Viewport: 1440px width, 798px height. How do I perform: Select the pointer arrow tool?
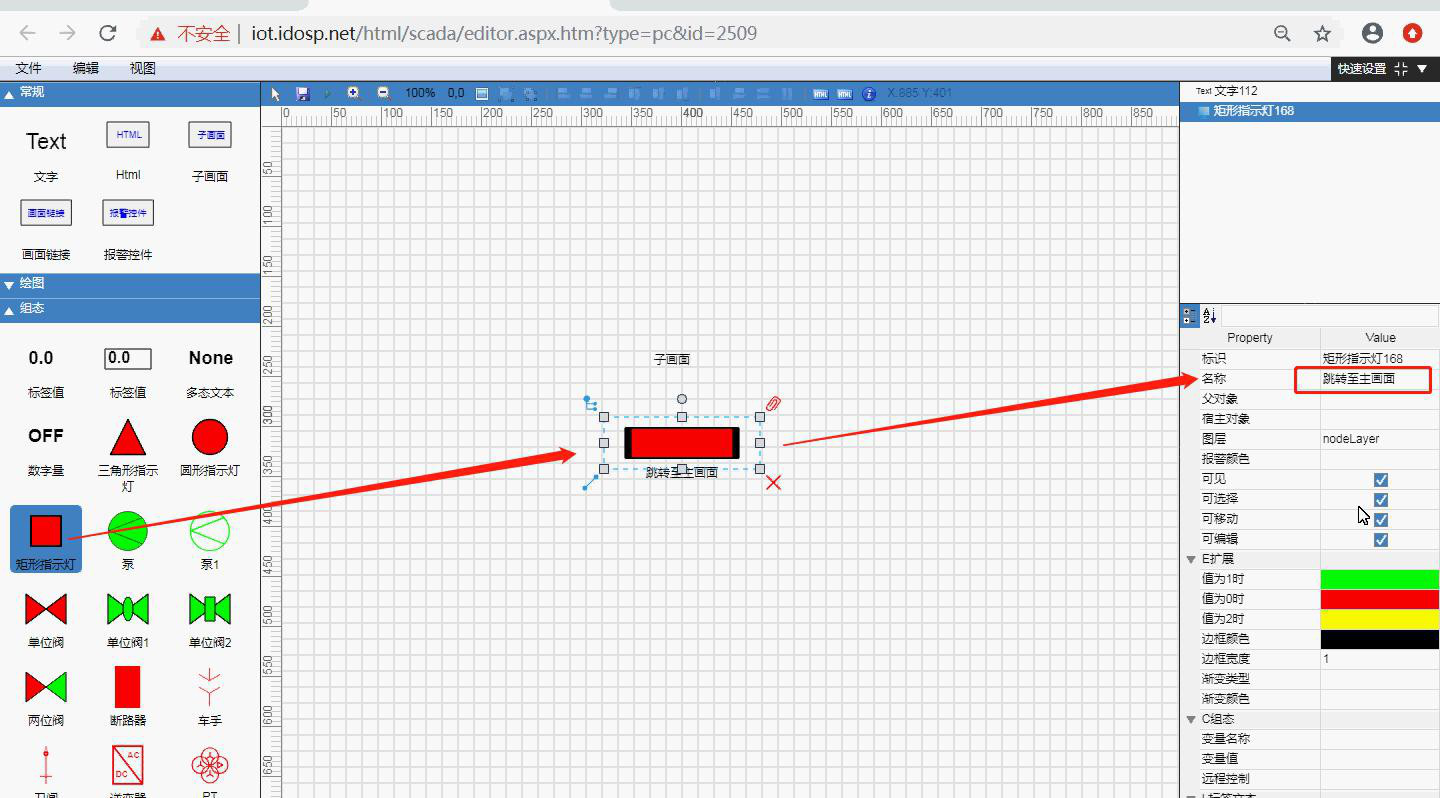click(277, 93)
